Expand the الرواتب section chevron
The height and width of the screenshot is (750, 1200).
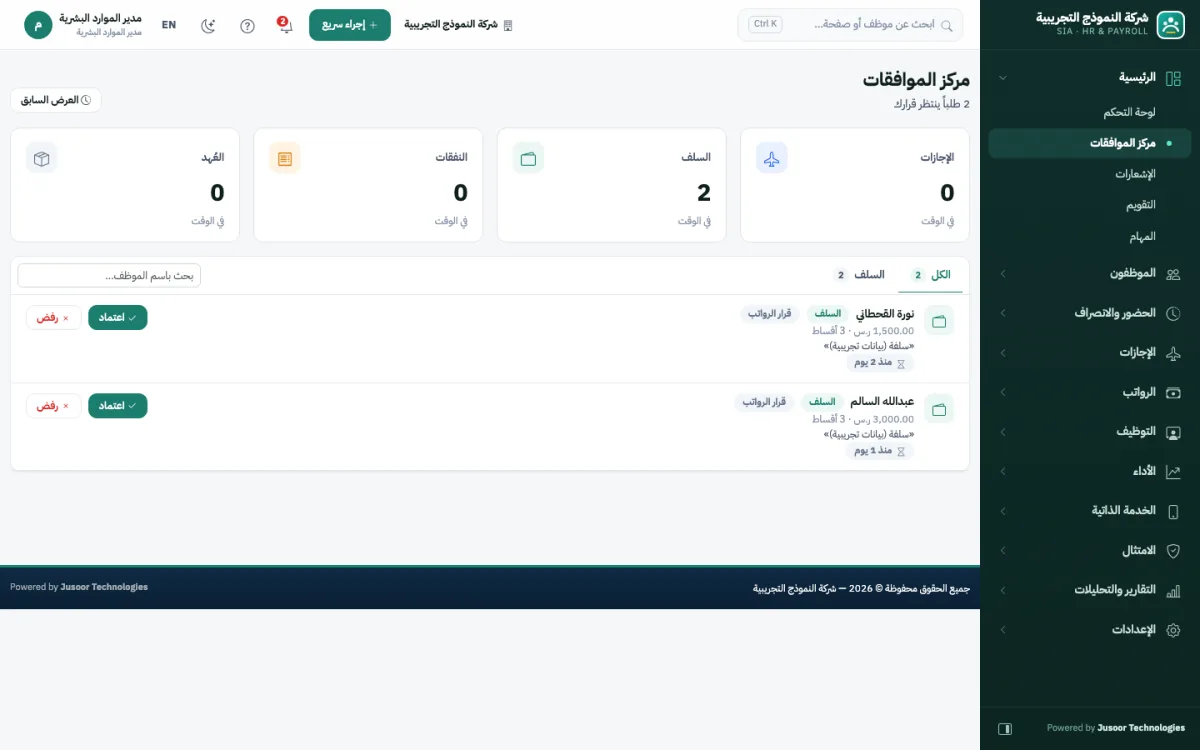[1003, 392]
